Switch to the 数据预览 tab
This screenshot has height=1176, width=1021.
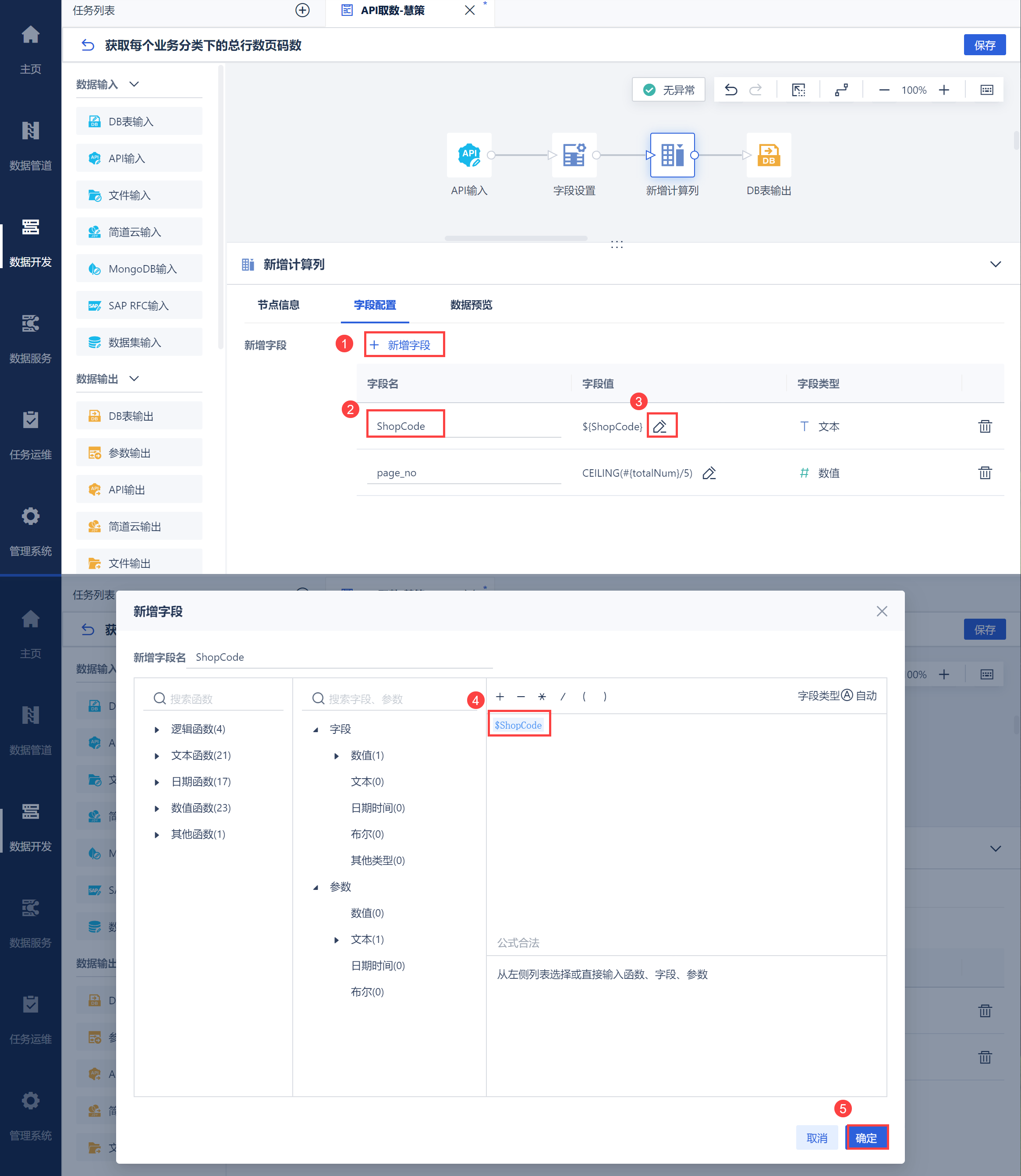(x=471, y=305)
